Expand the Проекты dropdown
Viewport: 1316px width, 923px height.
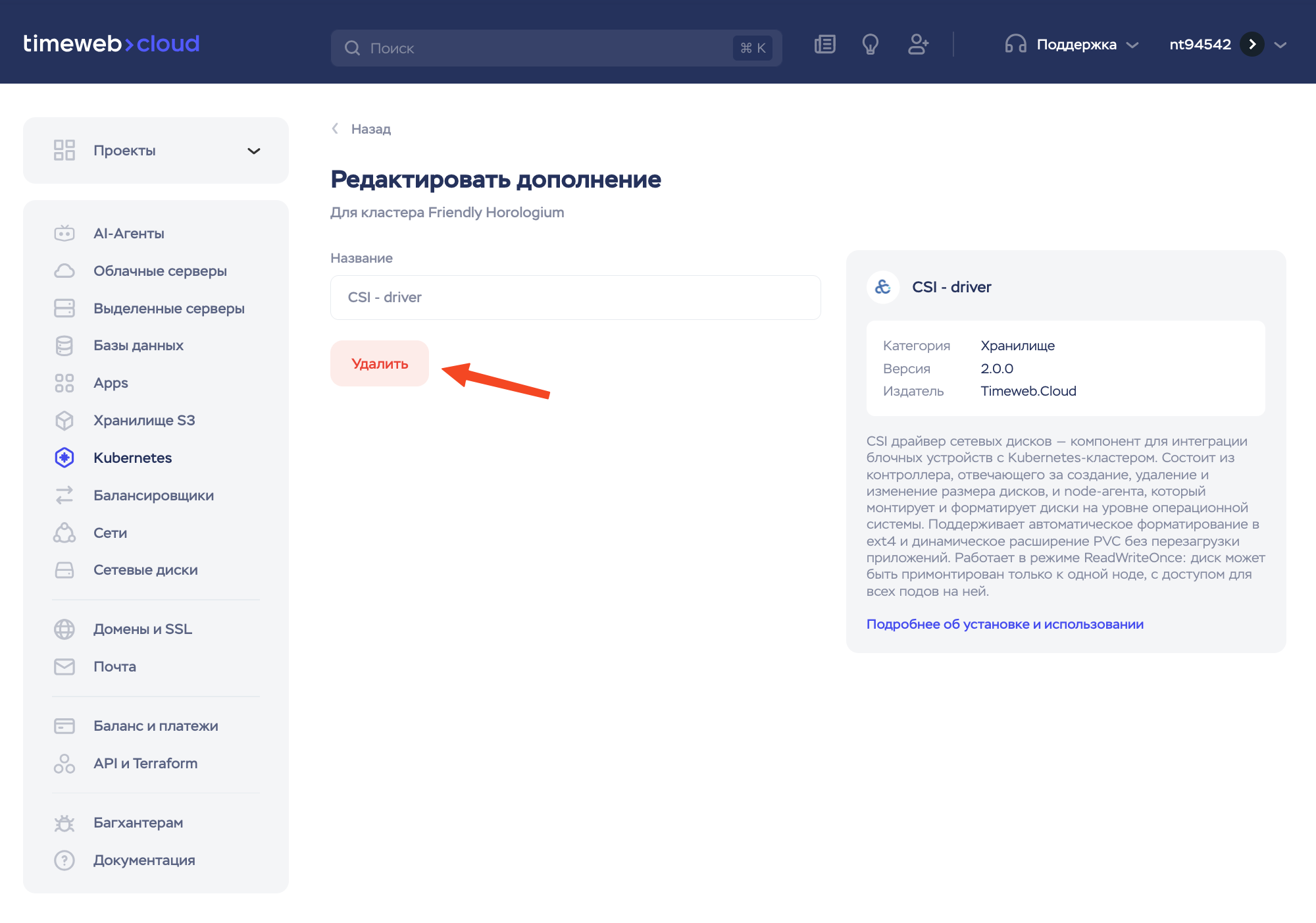(x=253, y=151)
